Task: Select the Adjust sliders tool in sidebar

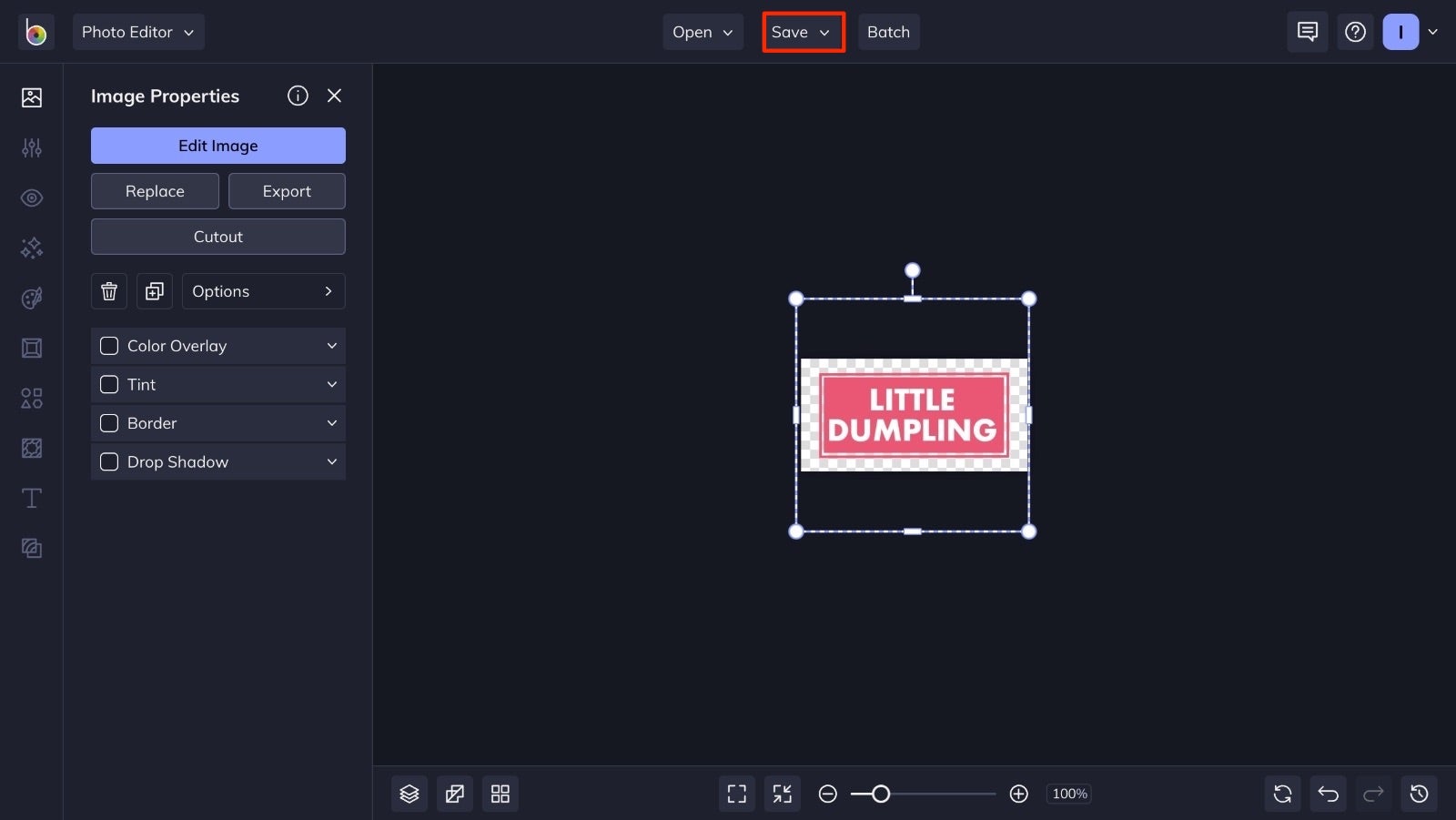Action: click(31, 147)
